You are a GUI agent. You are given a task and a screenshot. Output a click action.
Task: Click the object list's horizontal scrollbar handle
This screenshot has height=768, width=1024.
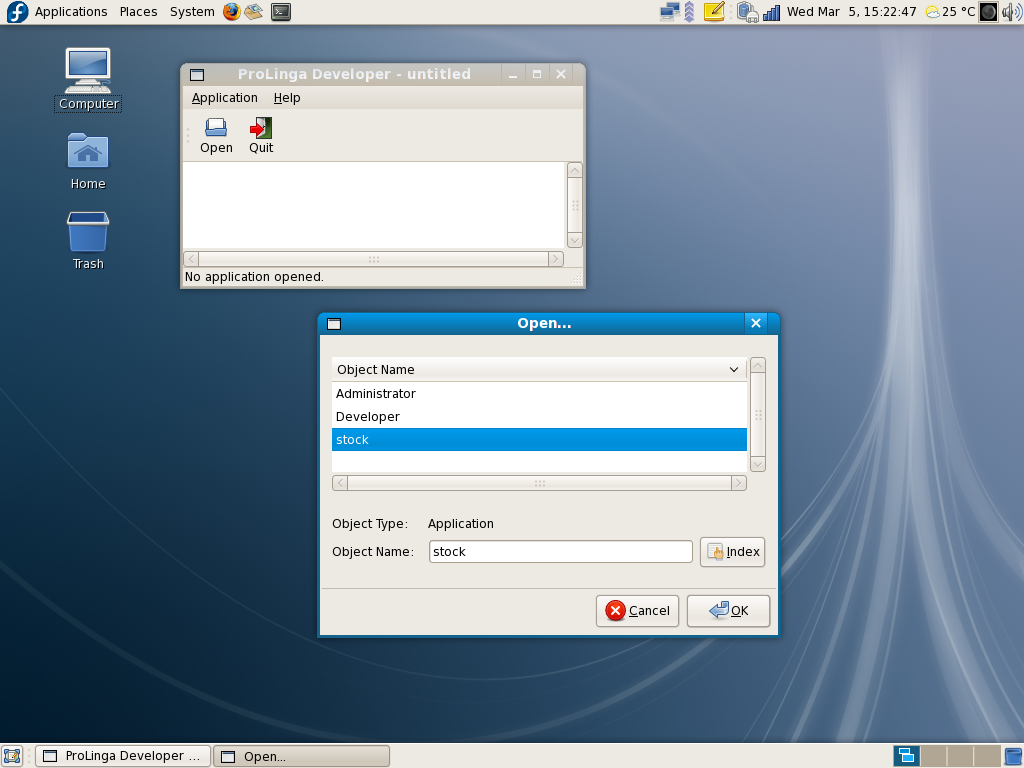pos(539,483)
